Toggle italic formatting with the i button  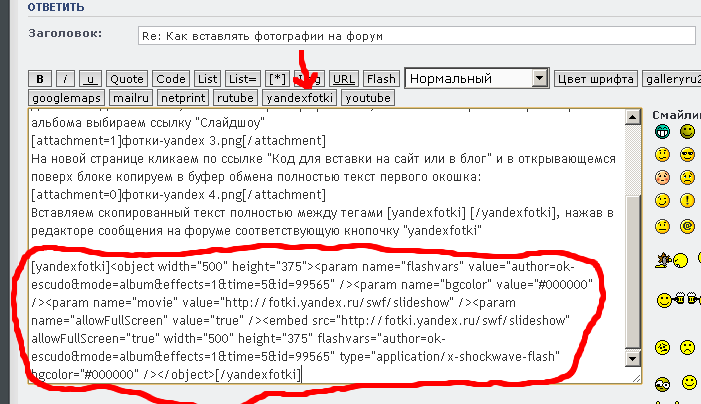coord(65,78)
